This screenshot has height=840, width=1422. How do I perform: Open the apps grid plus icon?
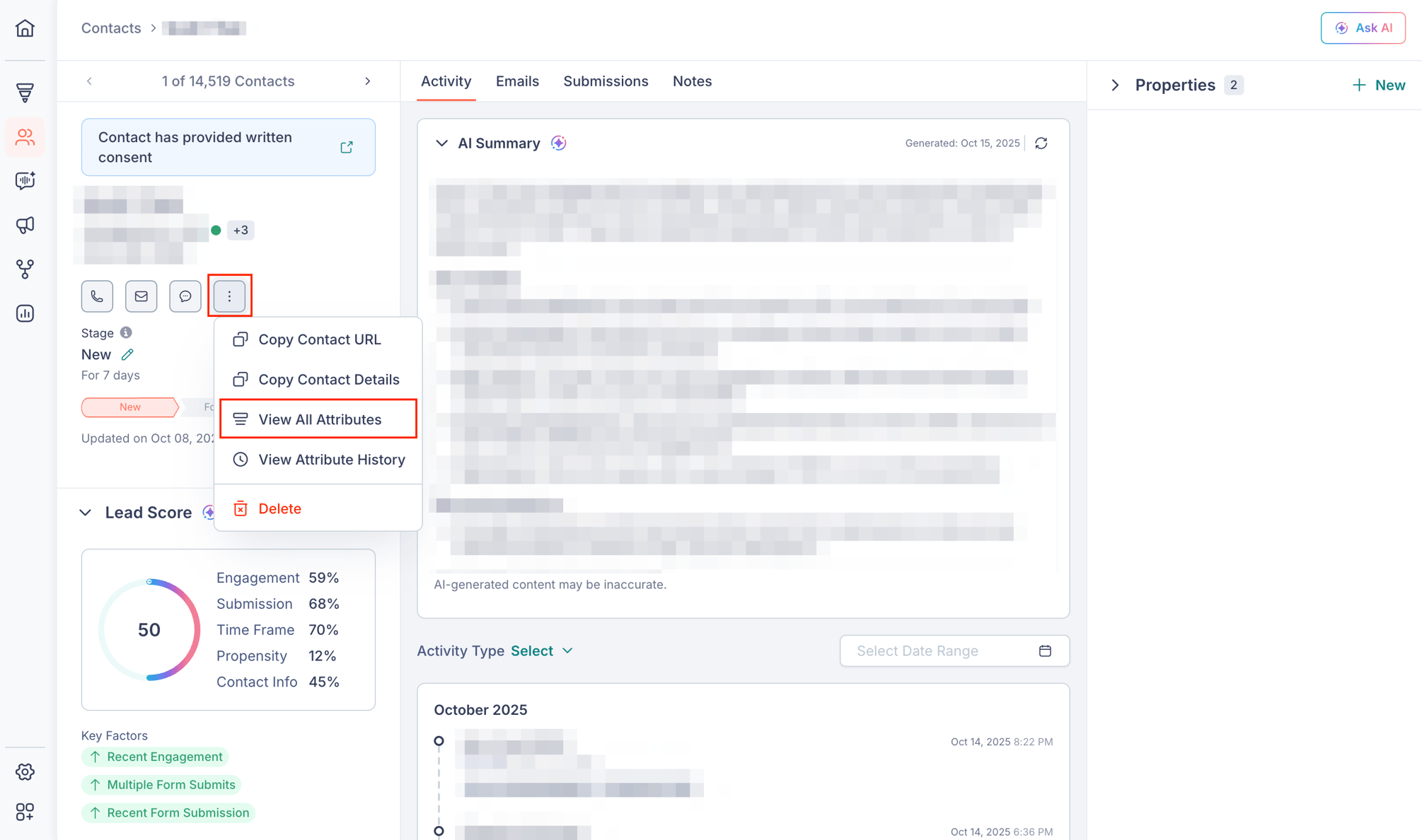click(25, 812)
